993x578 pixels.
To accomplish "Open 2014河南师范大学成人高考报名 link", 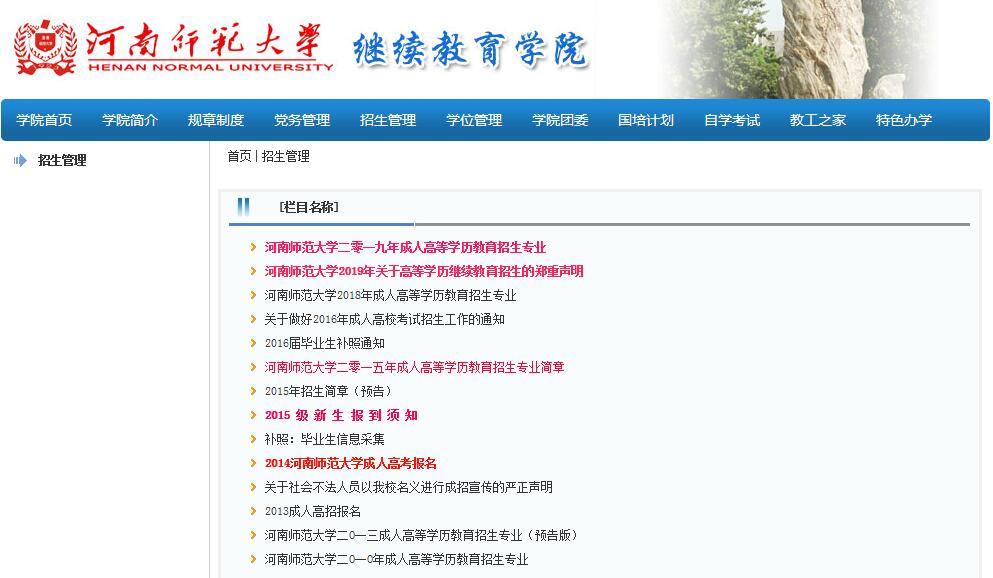I will tap(350, 464).
